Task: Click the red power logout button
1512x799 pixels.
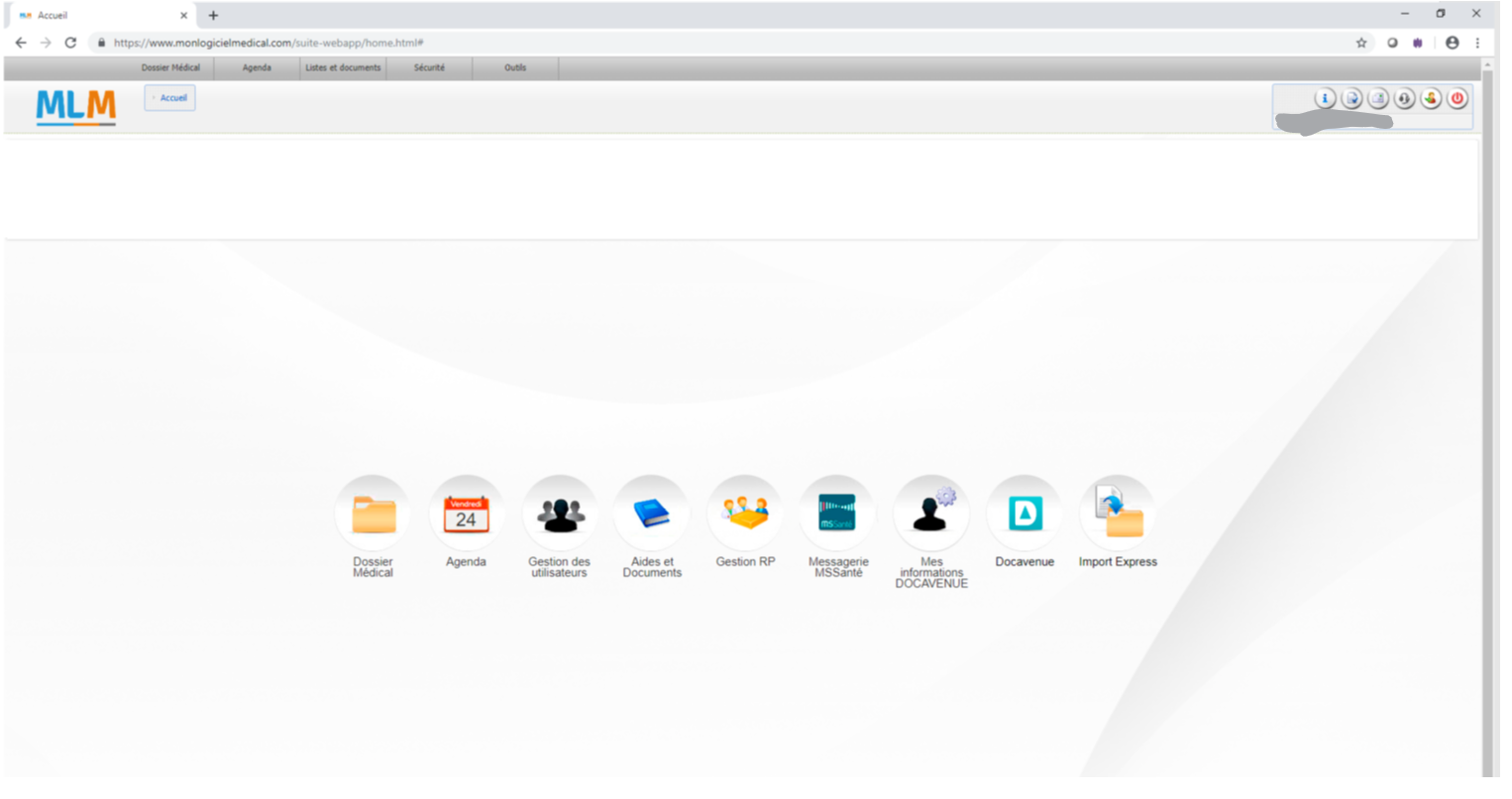Action: [x=1458, y=98]
